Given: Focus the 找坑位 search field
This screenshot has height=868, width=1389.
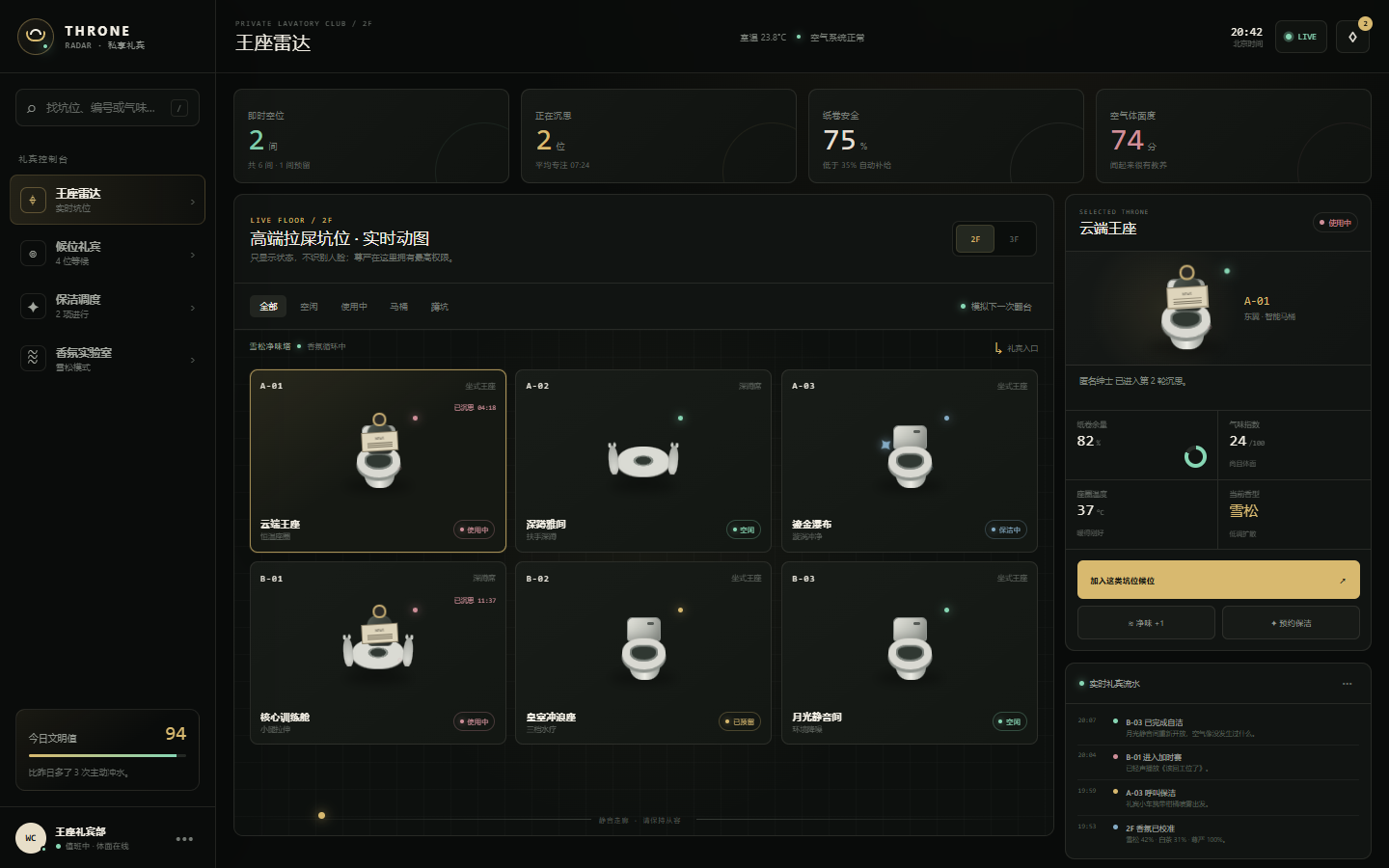Looking at the screenshot, I should tap(107, 108).
